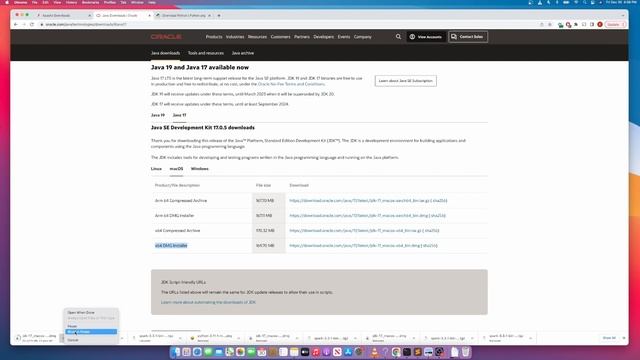
Task: Launch Safari from the Dock
Action: [197, 351]
